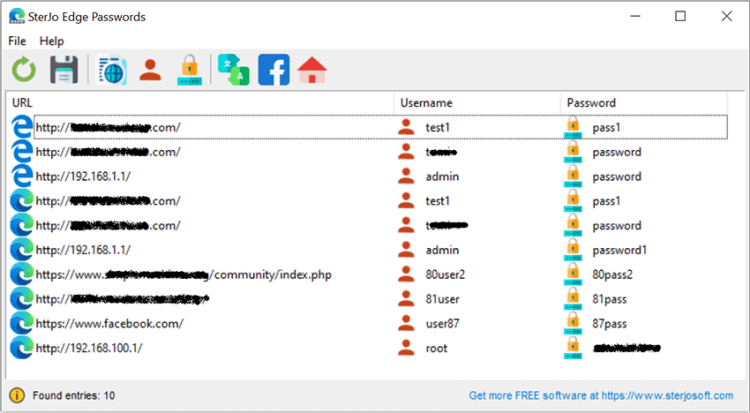This screenshot has width=750, height=413.
Task: Click the Edge icon beside community/index.php URL
Action: click(22, 274)
